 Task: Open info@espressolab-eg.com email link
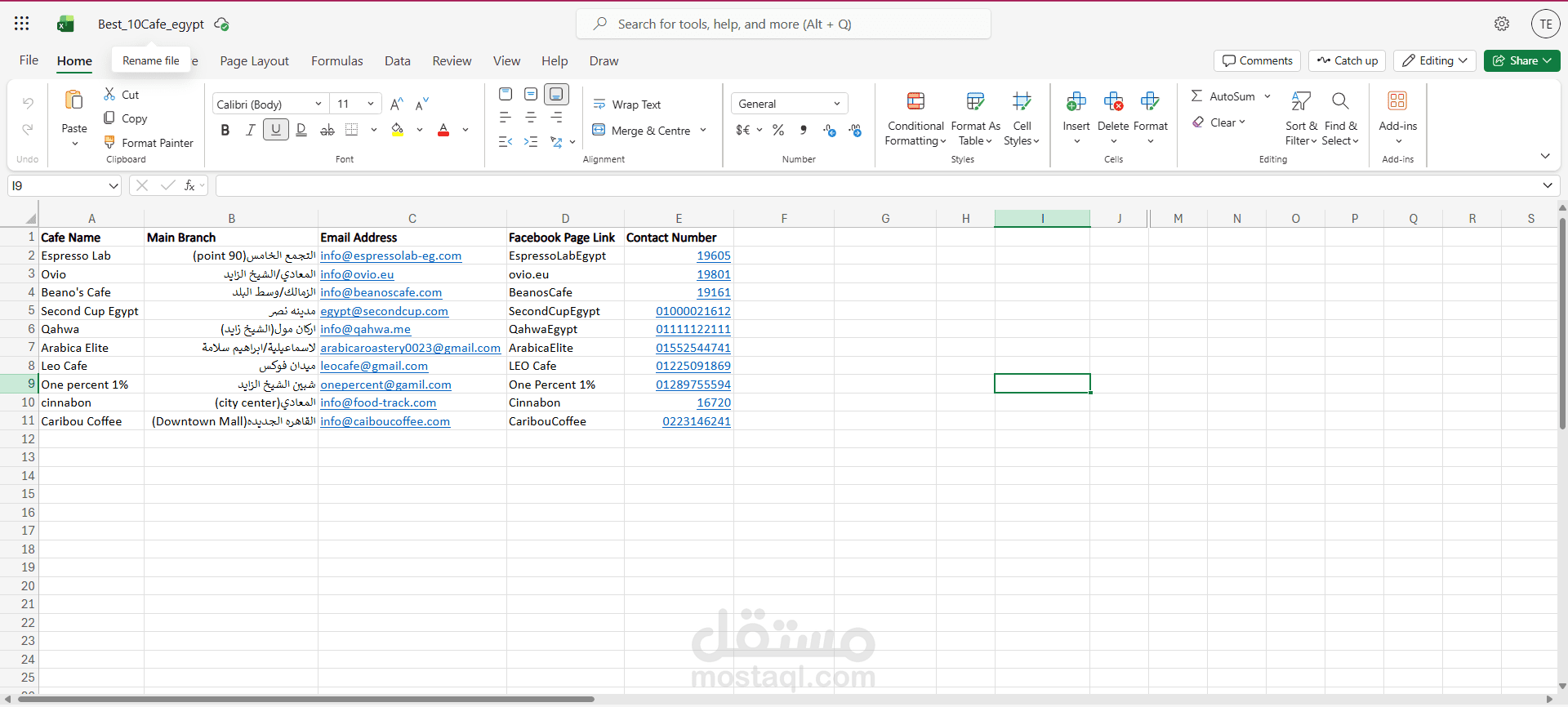(390, 256)
